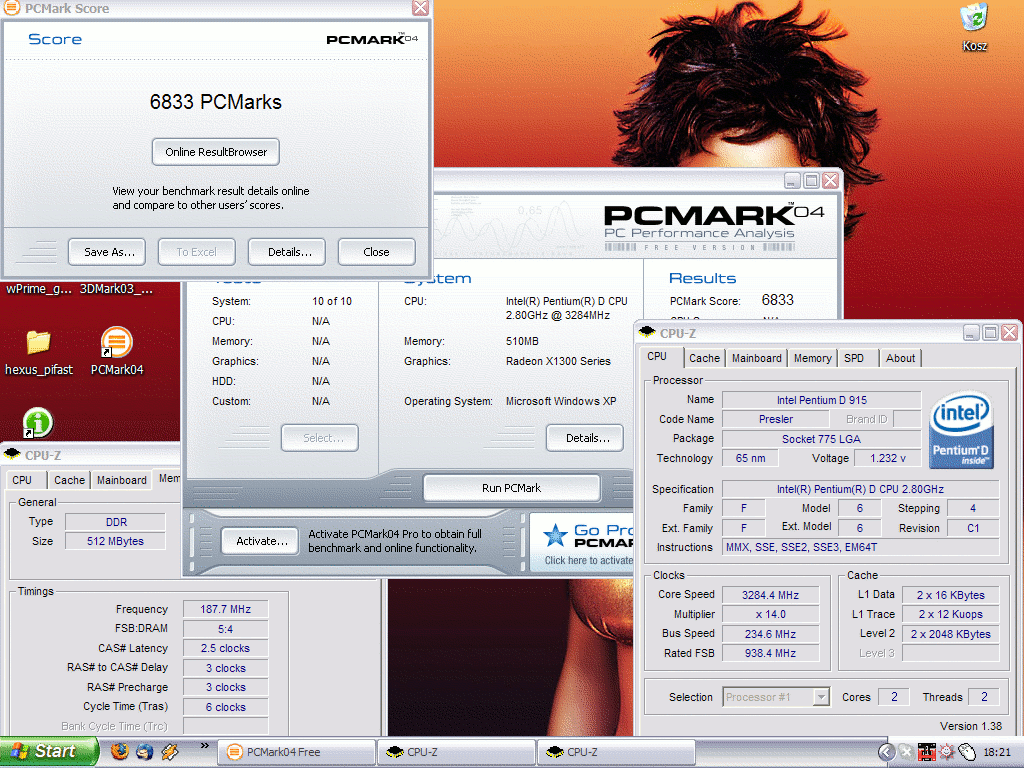This screenshot has width=1024, height=768.
Task: Click the Run PCMark button
Action: tap(511, 488)
